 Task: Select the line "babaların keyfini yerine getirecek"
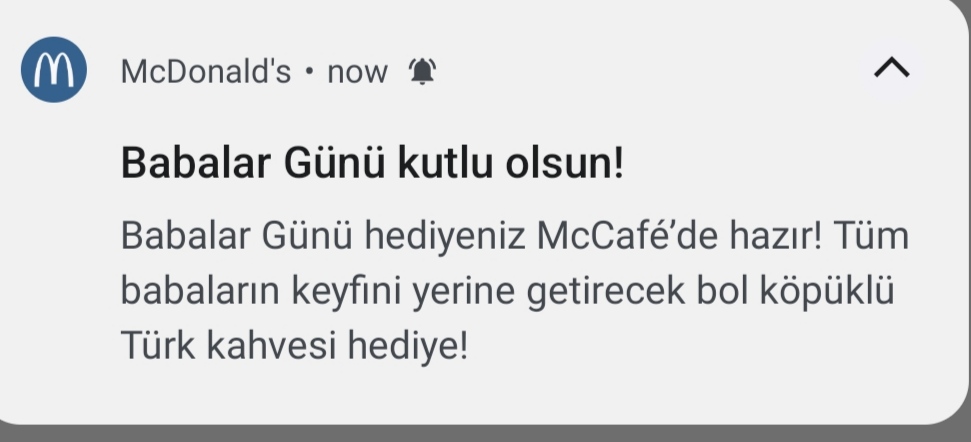[403, 291]
